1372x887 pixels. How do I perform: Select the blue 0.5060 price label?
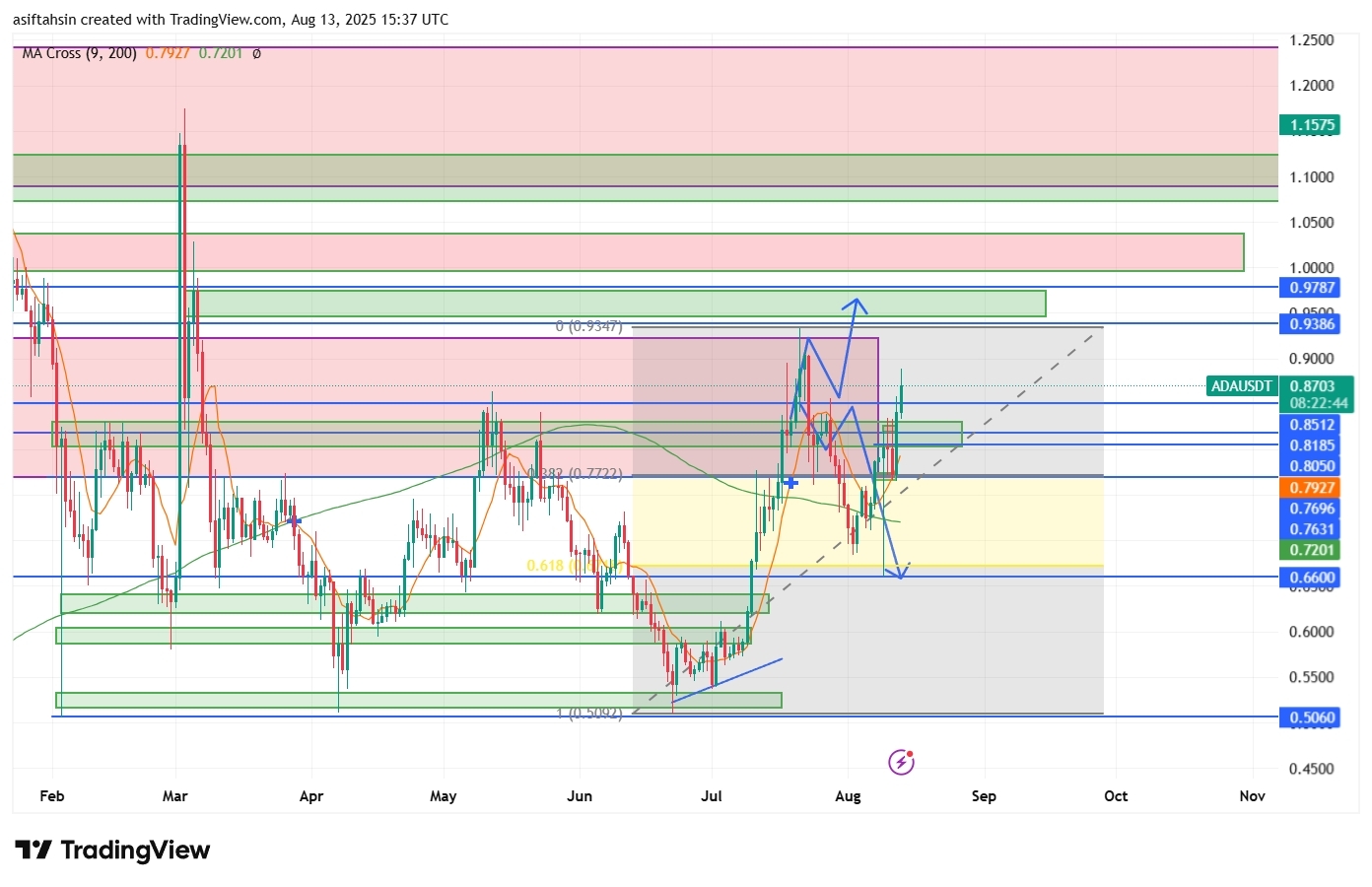(1312, 717)
